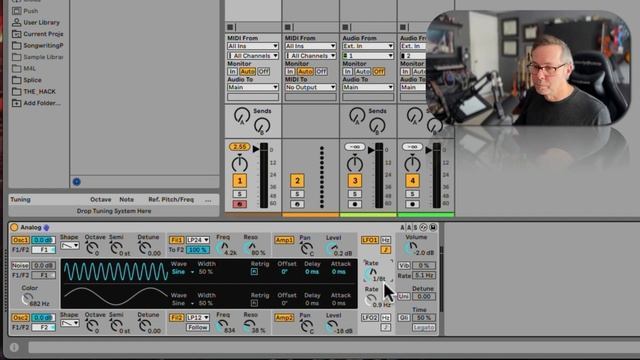Adjust Fil1 Reso knob
This screenshot has width=640, height=360.
[x=249, y=248]
